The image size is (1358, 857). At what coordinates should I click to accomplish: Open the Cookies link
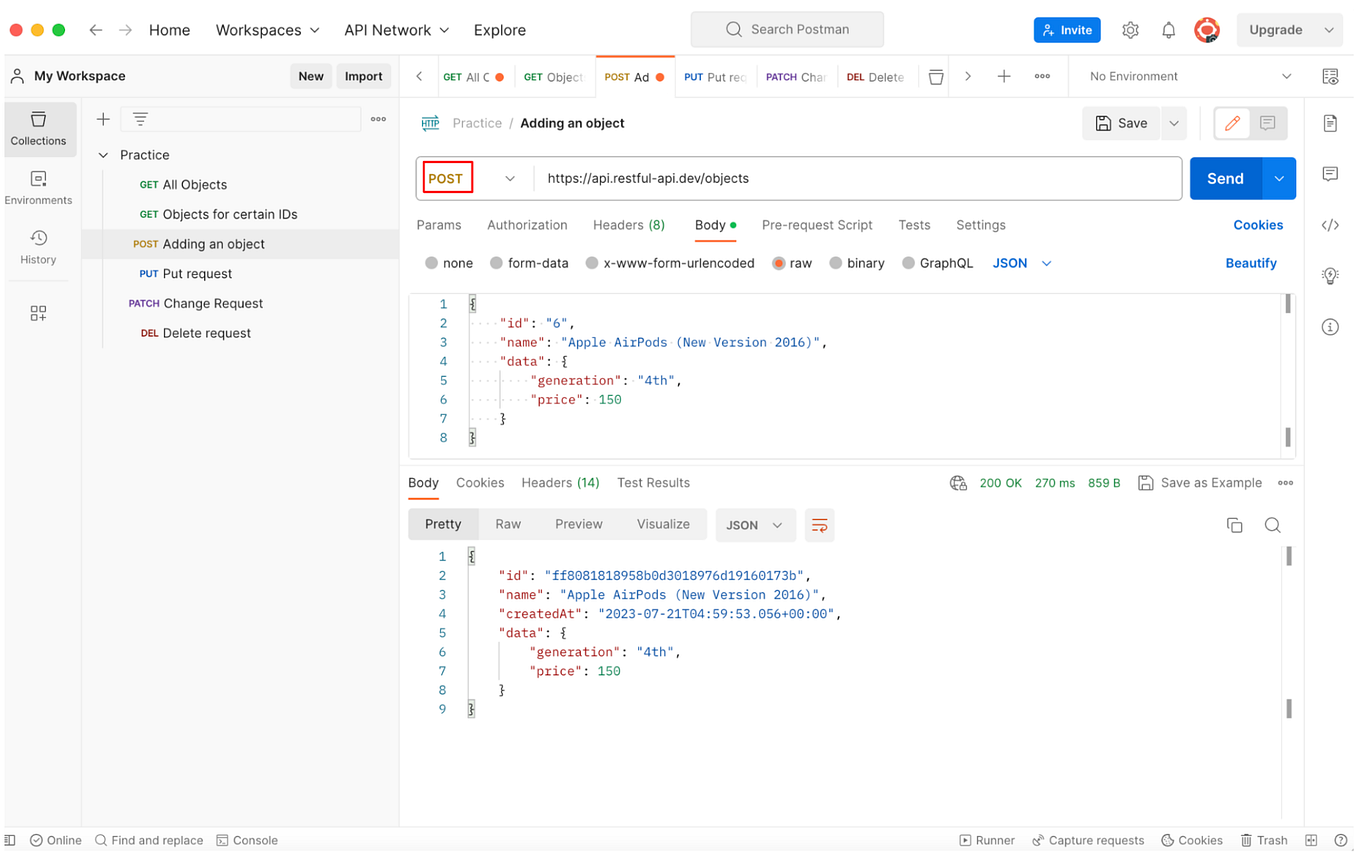[1258, 225]
